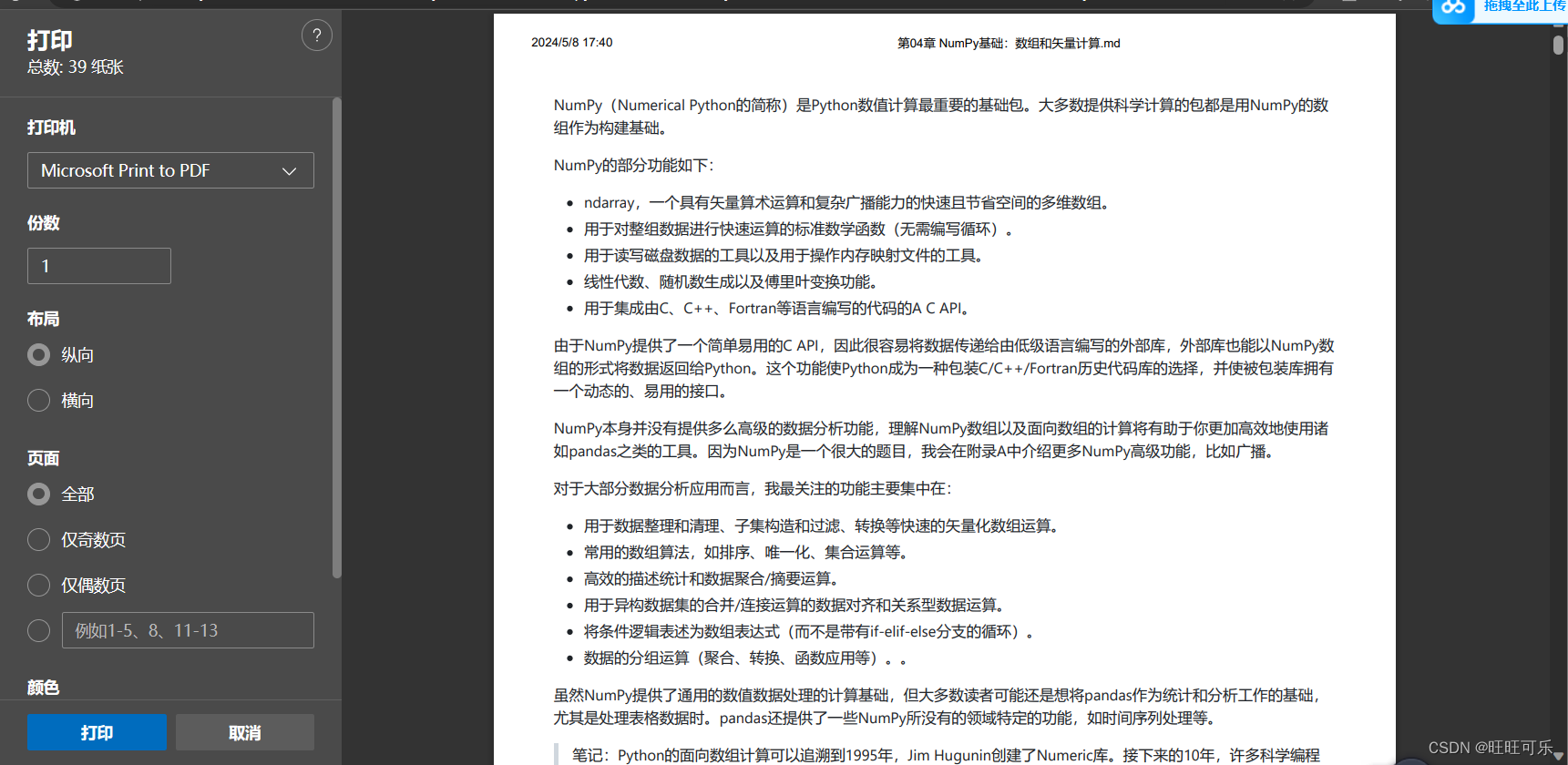The width and height of the screenshot is (1568, 765).
Task: Choose the 全部 all pages option
Action: 38,494
